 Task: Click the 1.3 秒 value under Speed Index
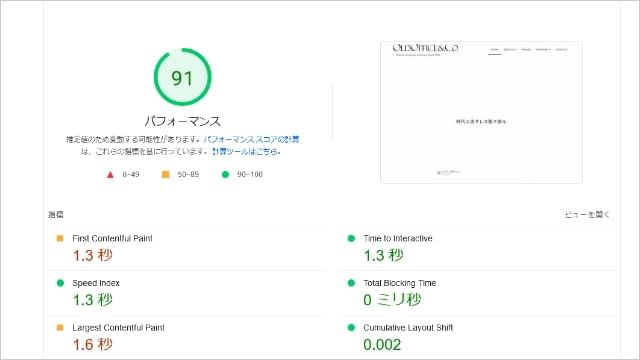pyautogui.click(x=93, y=300)
